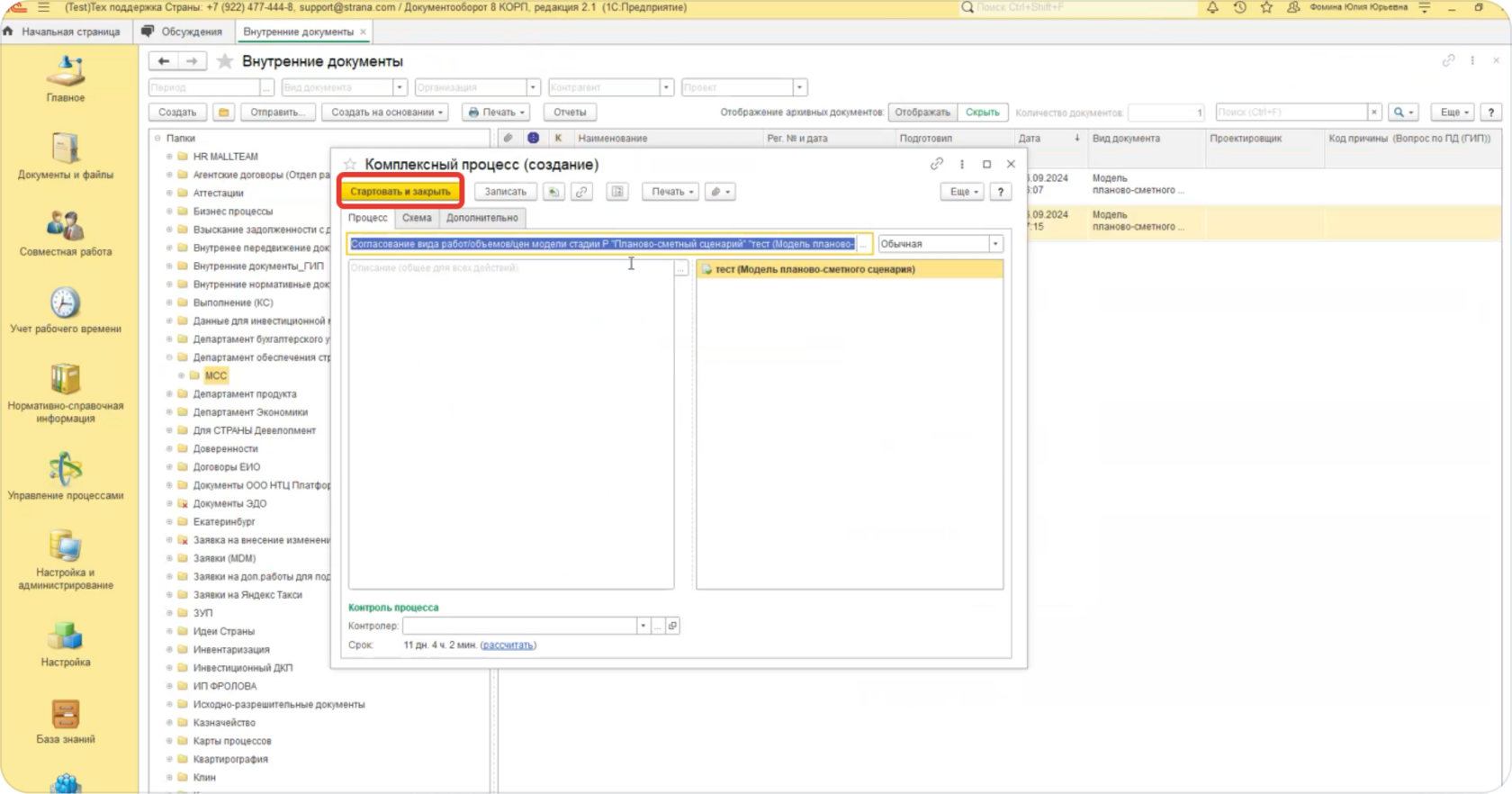Image resolution: width=1512 pixels, height=794 pixels.
Task: Open Еще menu in the dialog
Action: tap(962, 192)
